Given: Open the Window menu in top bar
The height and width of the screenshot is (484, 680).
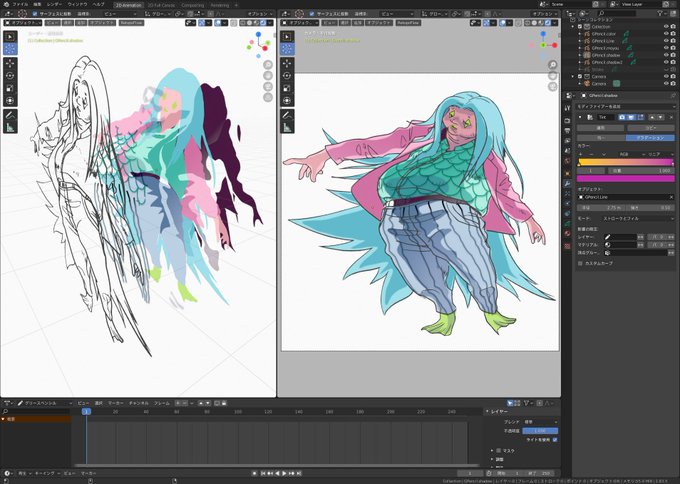Looking at the screenshot, I should (77, 4).
